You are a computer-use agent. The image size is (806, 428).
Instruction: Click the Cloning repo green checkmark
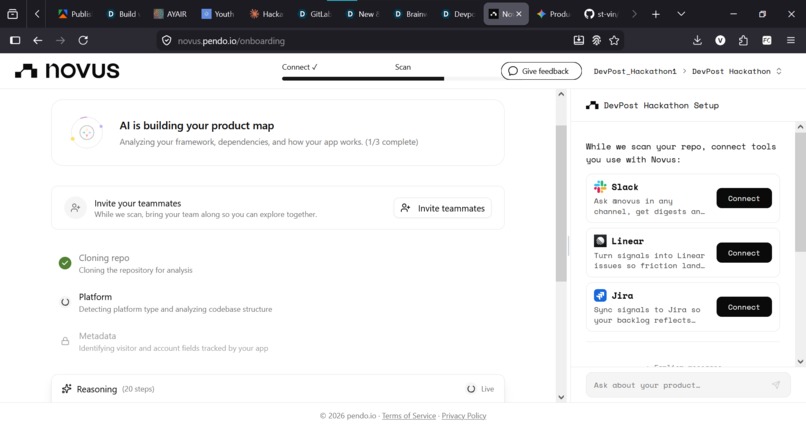(x=65, y=263)
